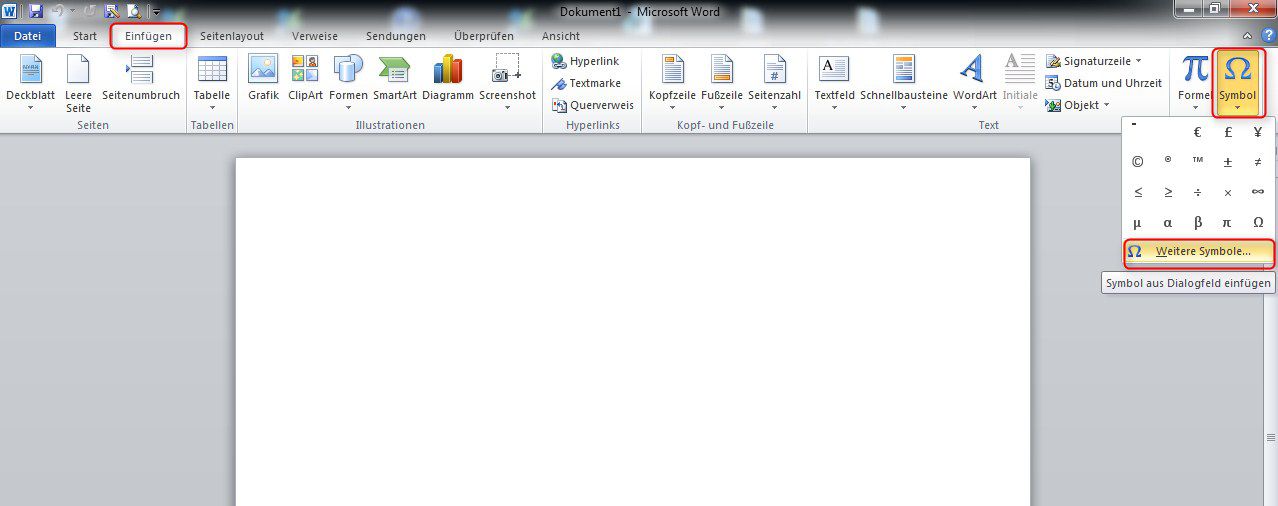1278x506 pixels.
Task: Insert the trademark symbol
Action: point(1197,162)
